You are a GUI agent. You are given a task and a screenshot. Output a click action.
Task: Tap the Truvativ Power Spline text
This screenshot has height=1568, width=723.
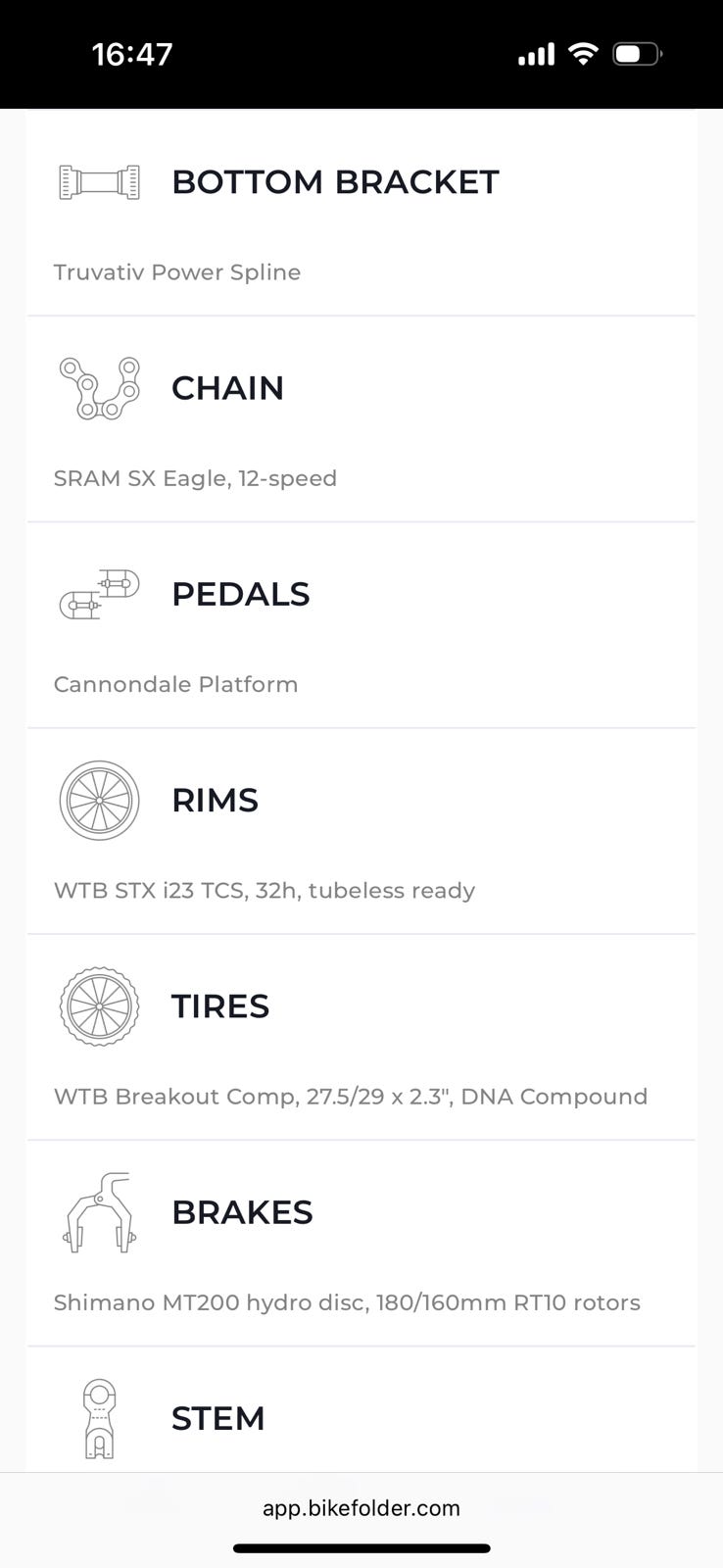tap(177, 272)
